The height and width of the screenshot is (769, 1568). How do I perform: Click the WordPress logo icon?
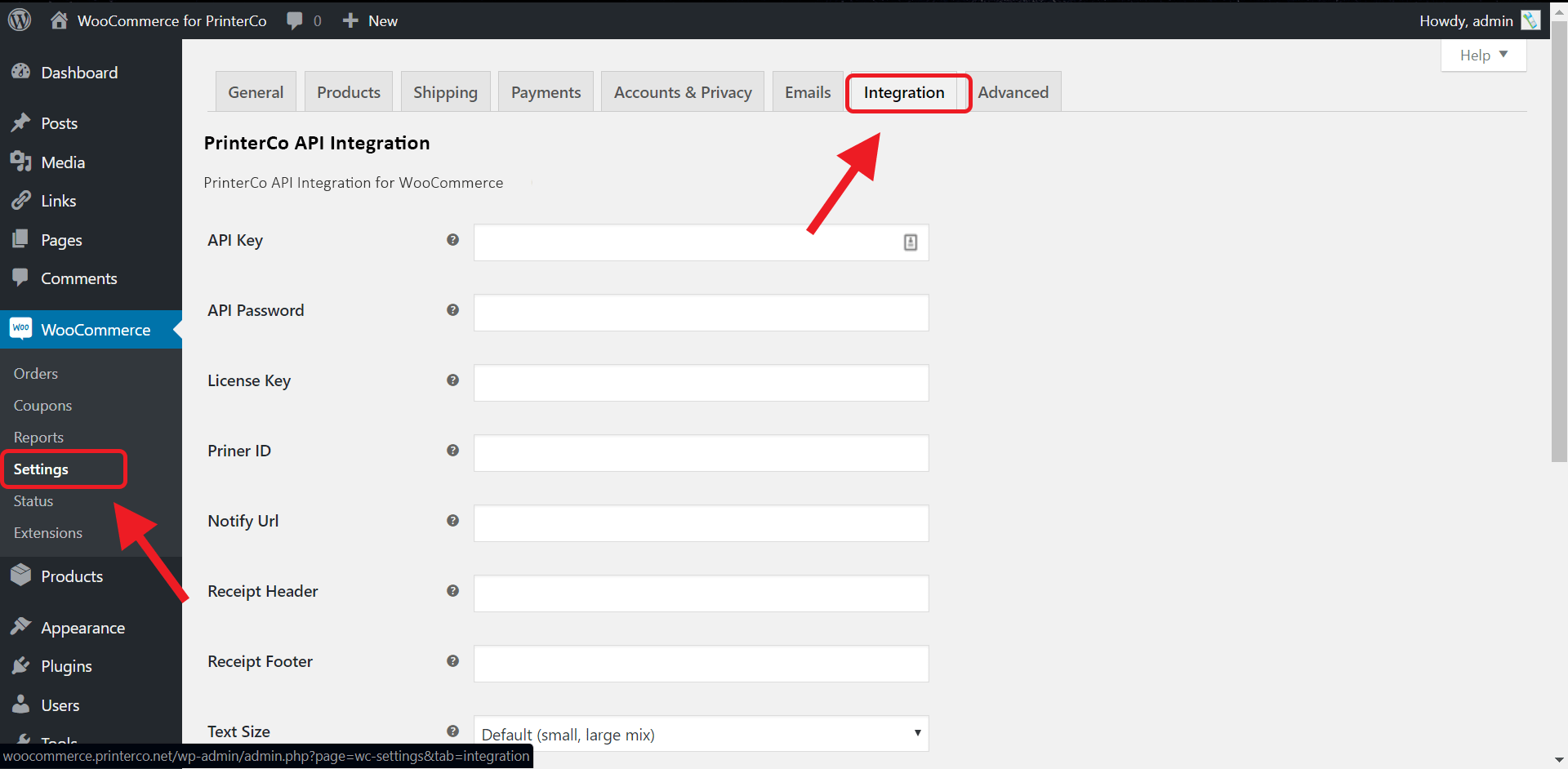(x=20, y=20)
